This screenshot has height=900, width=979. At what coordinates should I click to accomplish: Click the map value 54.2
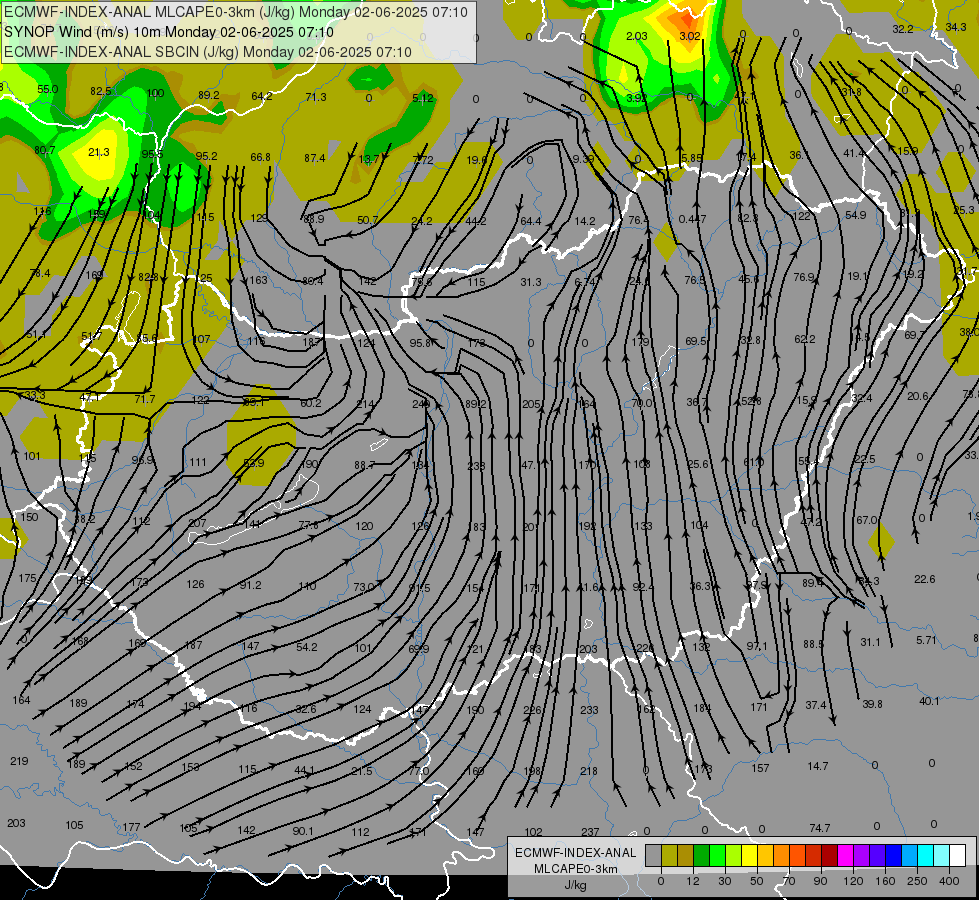(307, 647)
